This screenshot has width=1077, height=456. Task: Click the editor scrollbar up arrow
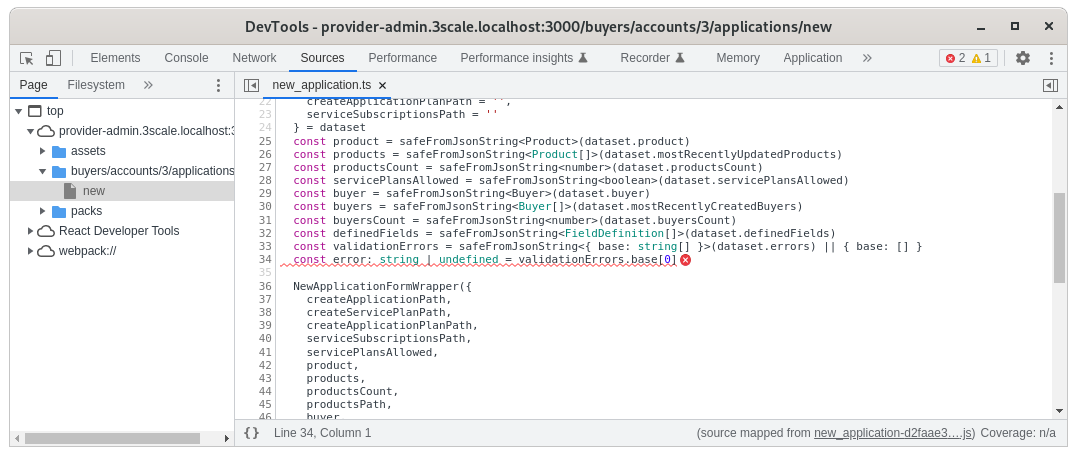pyautogui.click(x=1059, y=106)
